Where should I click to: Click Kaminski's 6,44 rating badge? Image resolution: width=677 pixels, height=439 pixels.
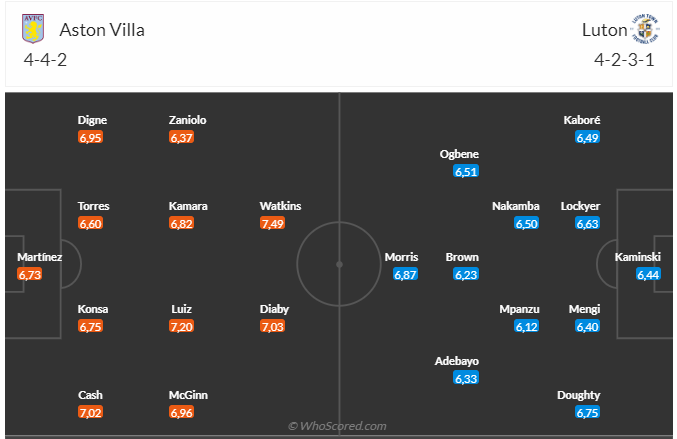pyautogui.click(x=648, y=274)
